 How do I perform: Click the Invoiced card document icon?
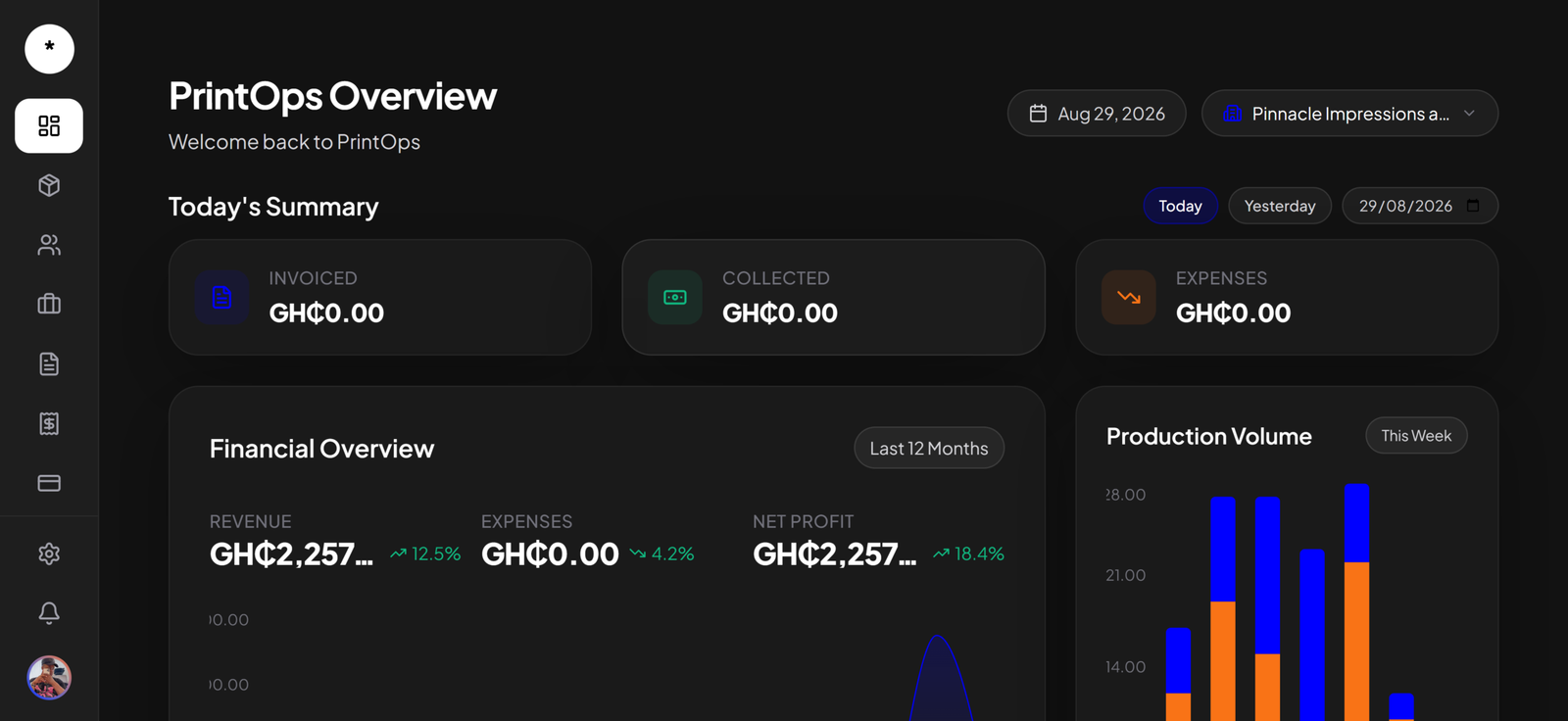click(x=221, y=297)
